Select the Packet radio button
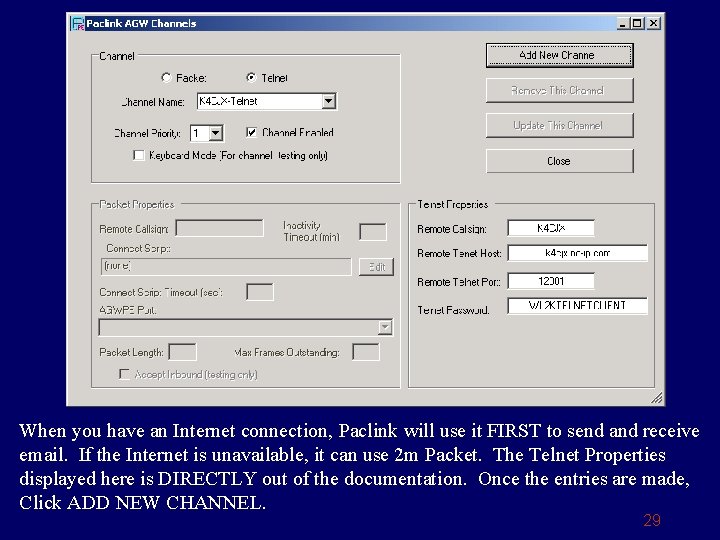720x540 pixels. coord(166,78)
